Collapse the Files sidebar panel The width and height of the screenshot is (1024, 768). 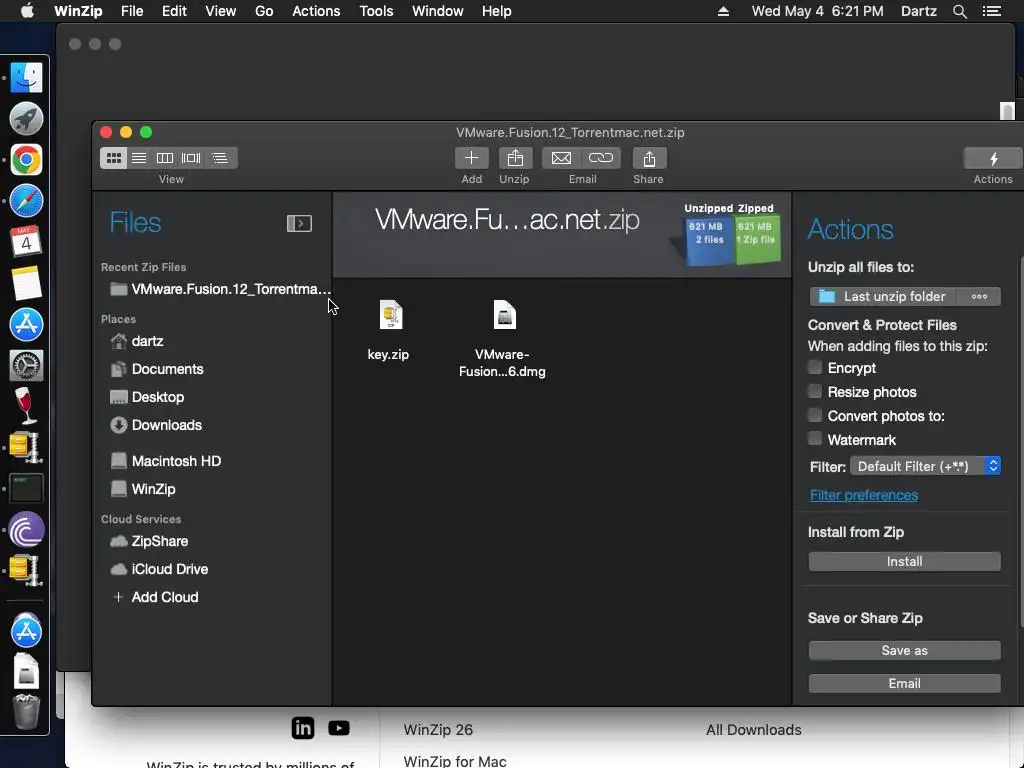(299, 223)
